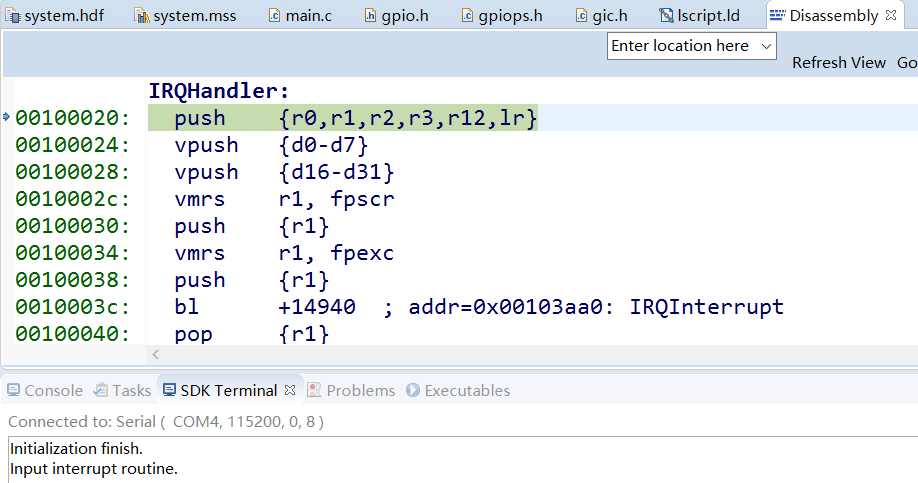Select address 00100020
Screen dimensions: 918x483
pos(73,118)
